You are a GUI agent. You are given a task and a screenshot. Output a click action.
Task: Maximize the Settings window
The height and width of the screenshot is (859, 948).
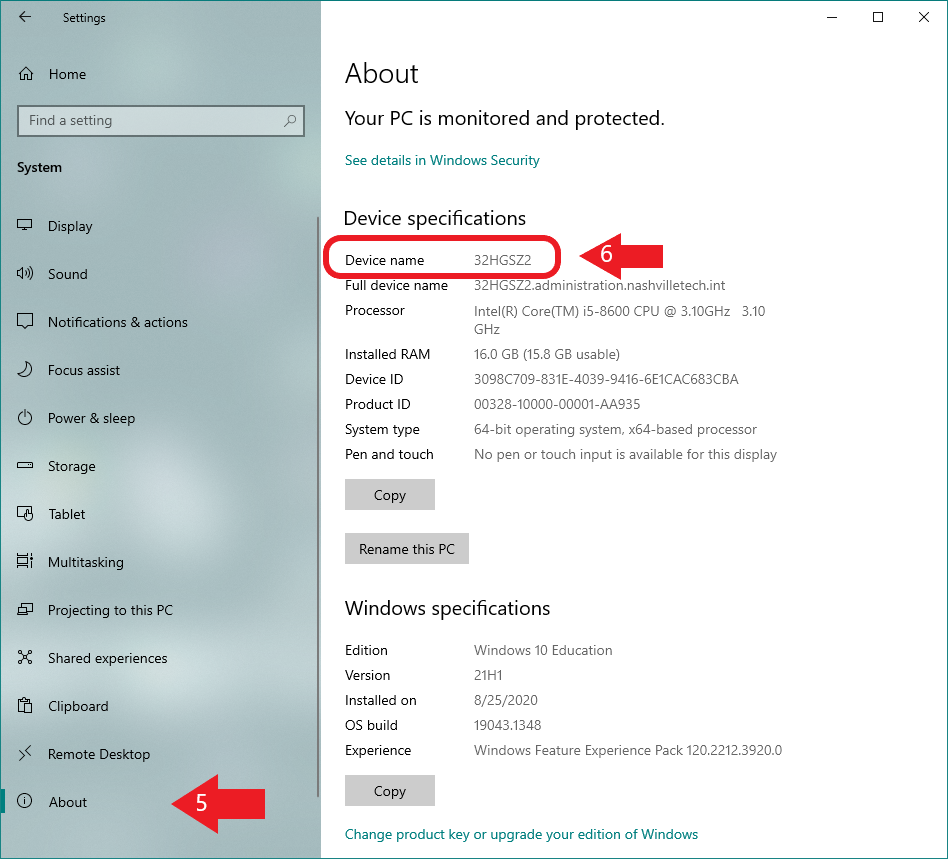pyautogui.click(x=878, y=17)
